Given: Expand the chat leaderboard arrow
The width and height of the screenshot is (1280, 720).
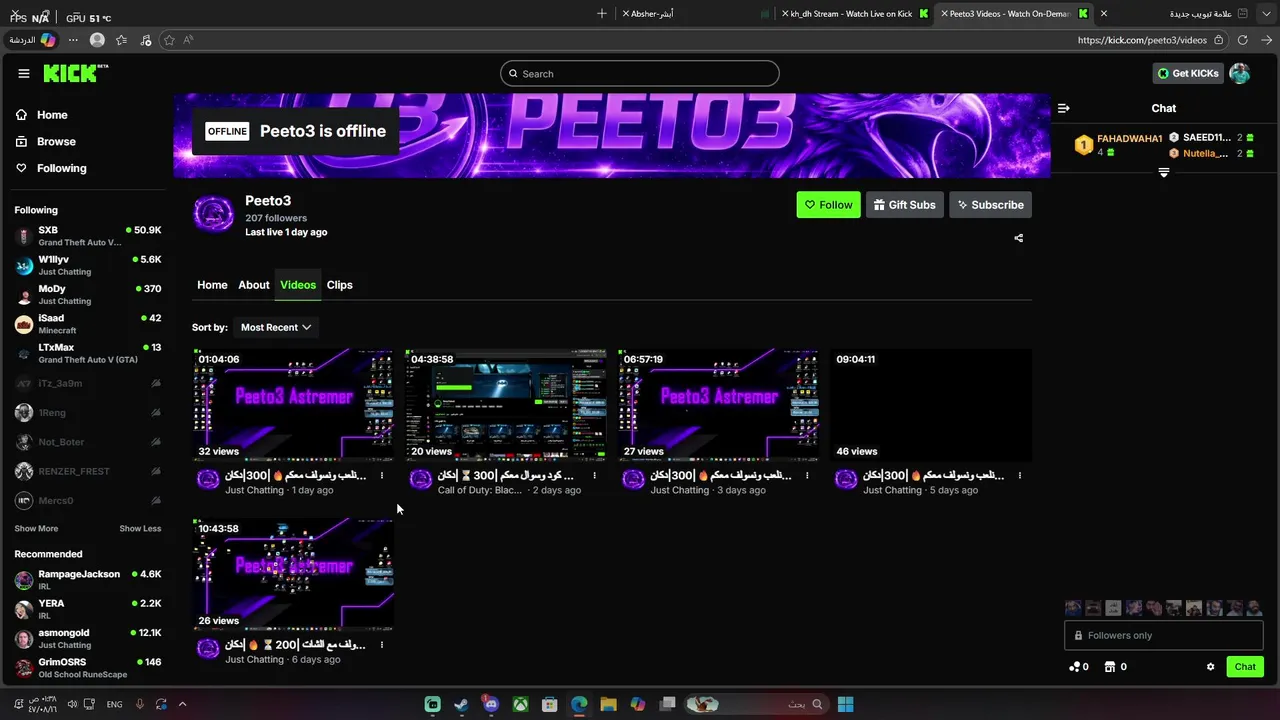Looking at the screenshot, I should pyautogui.click(x=1163, y=173).
